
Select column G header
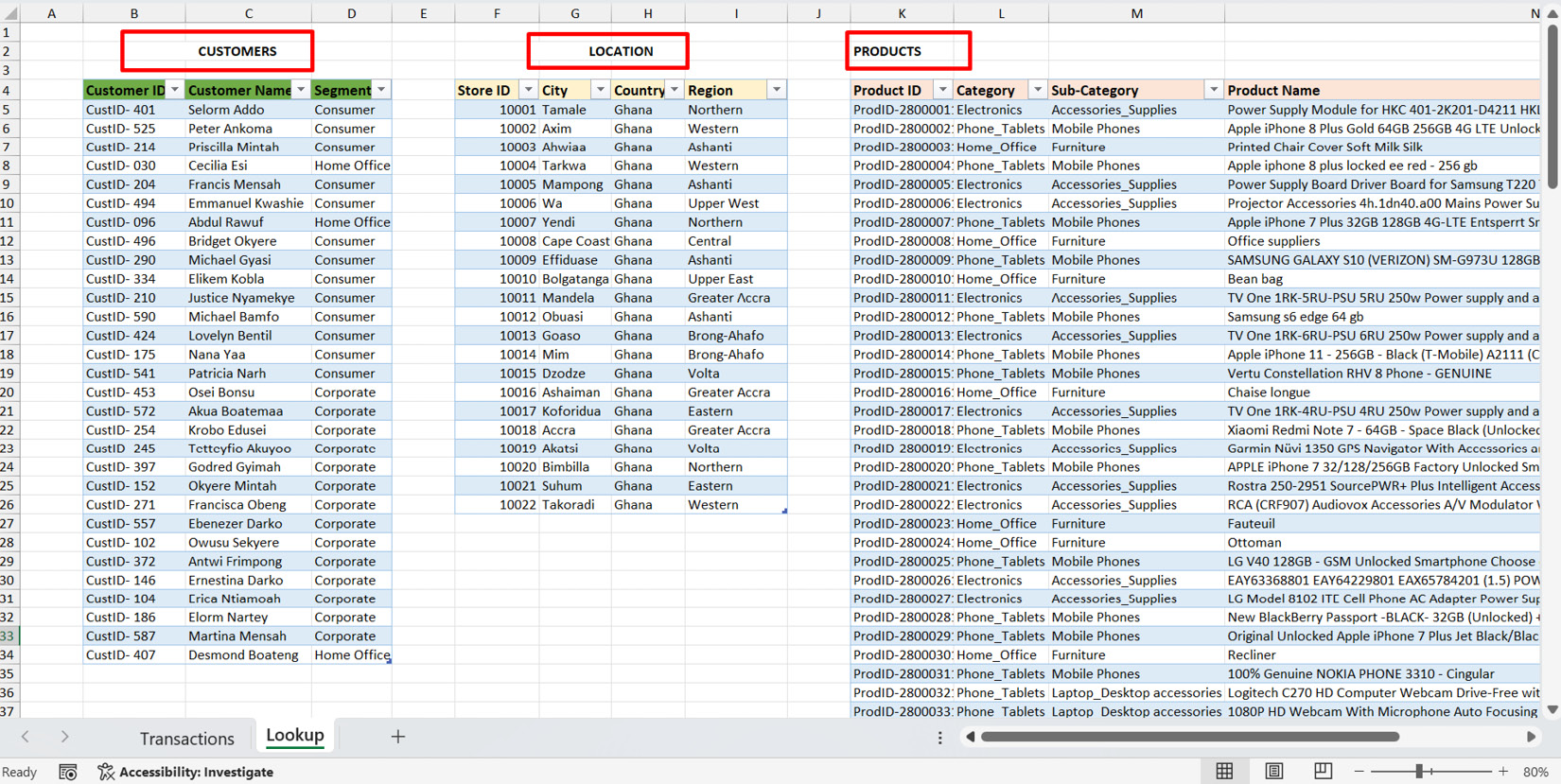tap(575, 13)
